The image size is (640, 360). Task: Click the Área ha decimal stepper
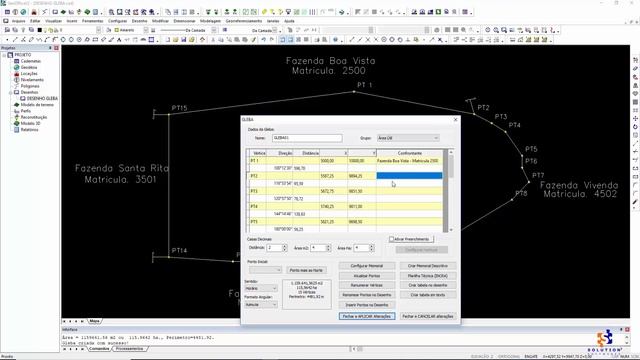coord(371,248)
